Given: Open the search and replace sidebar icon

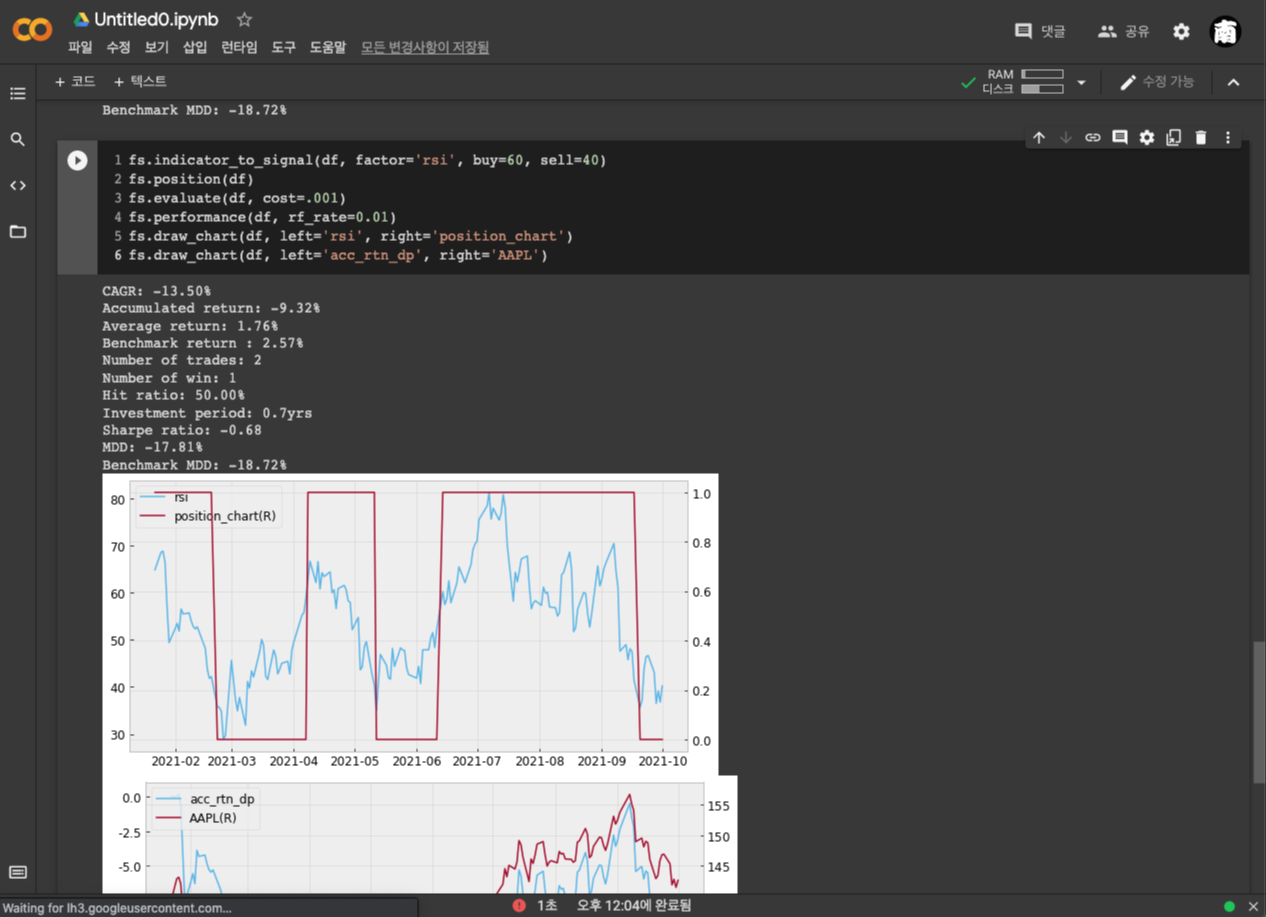Looking at the screenshot, I should (x=18, y=139).
